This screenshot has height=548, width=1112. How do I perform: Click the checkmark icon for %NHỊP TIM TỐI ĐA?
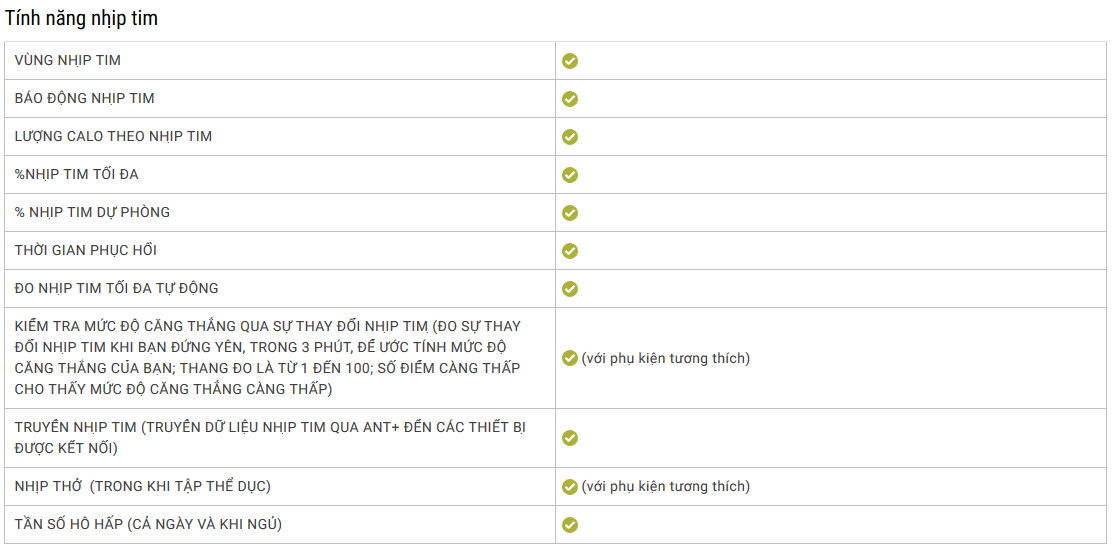click(x=569, y=174)
